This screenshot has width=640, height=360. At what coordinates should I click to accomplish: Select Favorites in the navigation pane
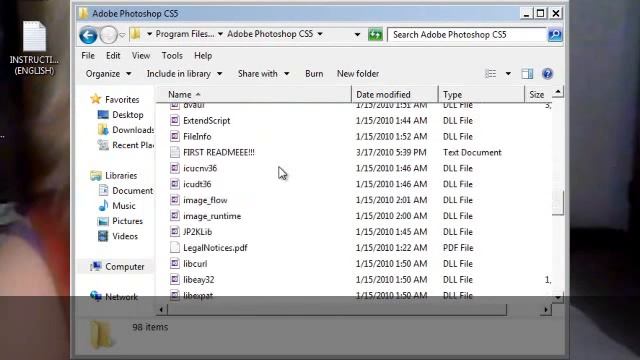coord(115,99)
